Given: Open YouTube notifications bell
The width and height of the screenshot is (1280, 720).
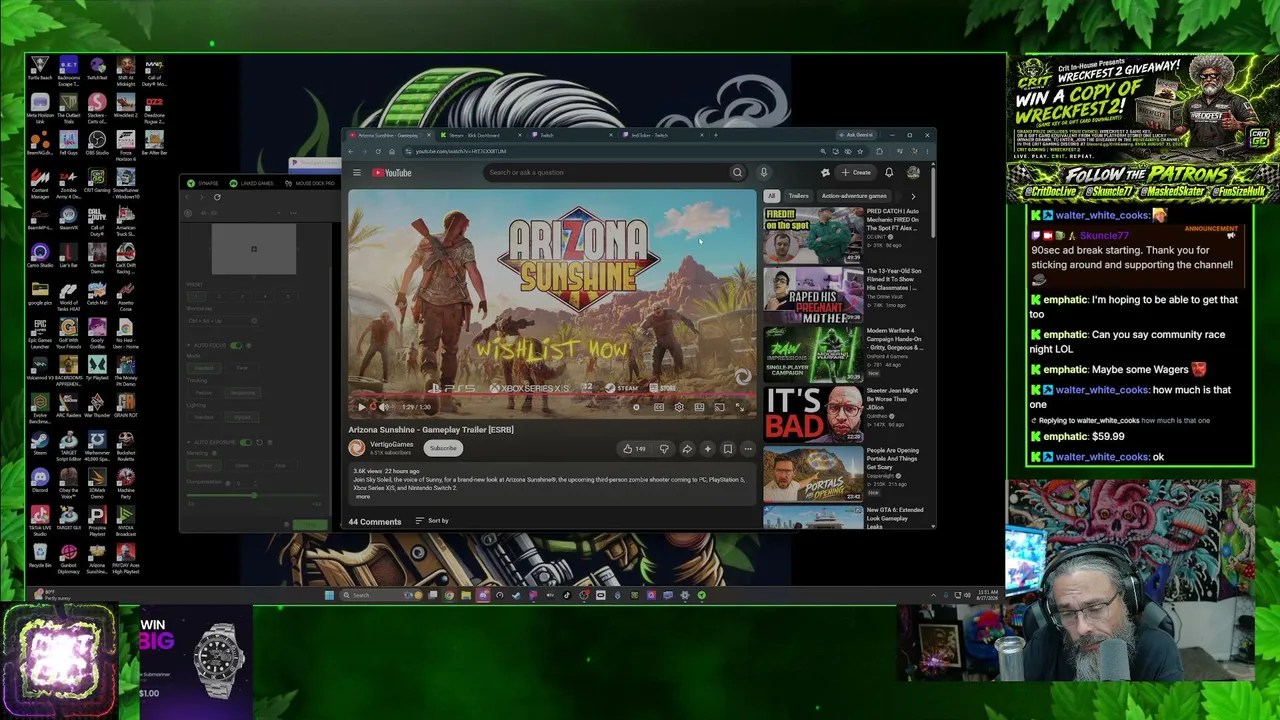Looking at the screenshot, I should click(888, 172).
